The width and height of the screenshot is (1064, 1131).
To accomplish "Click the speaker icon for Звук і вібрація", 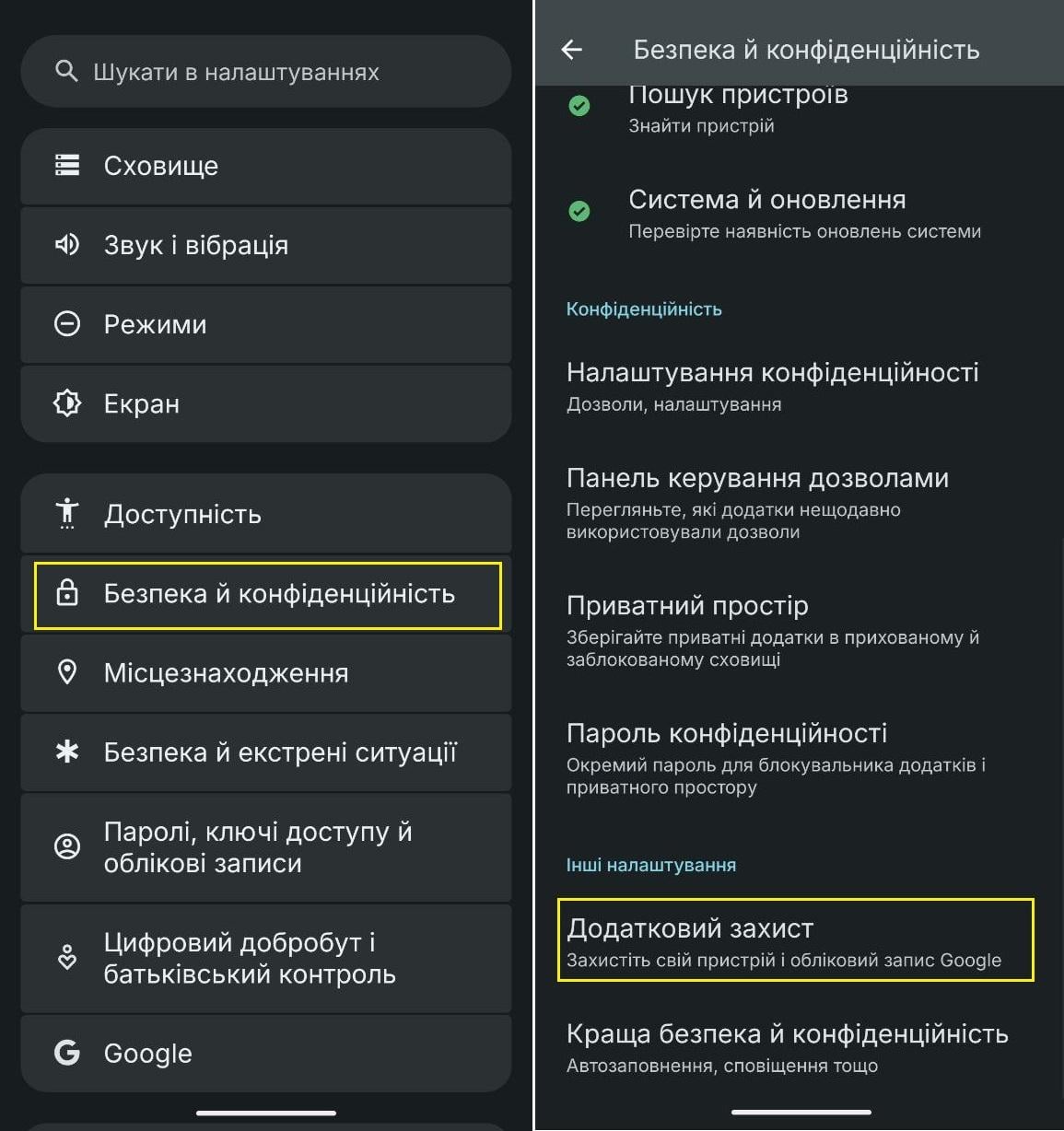I will 66,245.
